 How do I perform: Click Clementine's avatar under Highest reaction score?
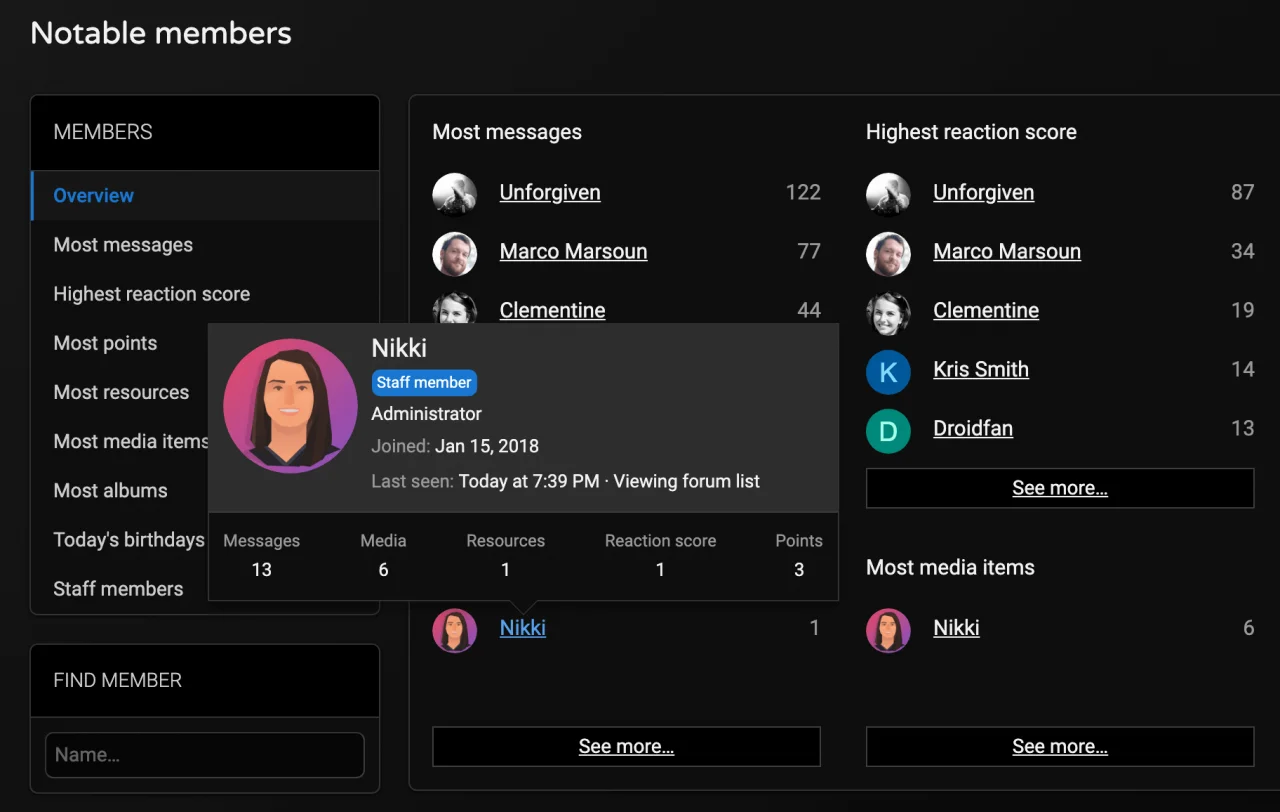(x=888, y=312)
